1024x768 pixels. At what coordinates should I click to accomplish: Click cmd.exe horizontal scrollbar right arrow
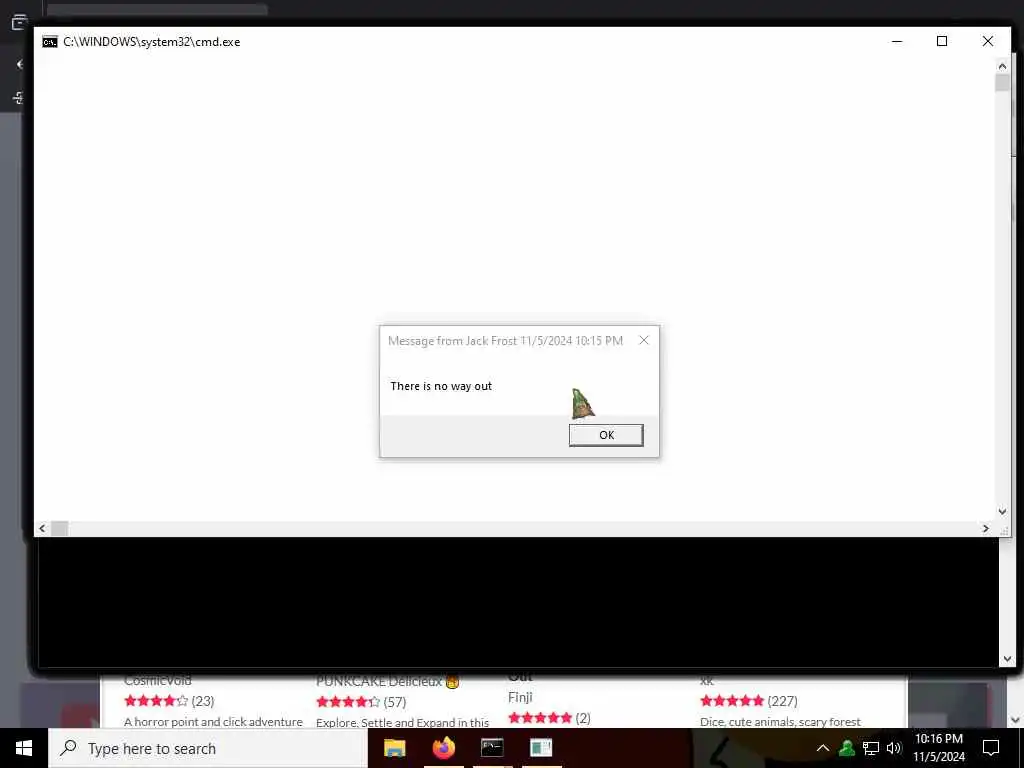tap(986, 528)
